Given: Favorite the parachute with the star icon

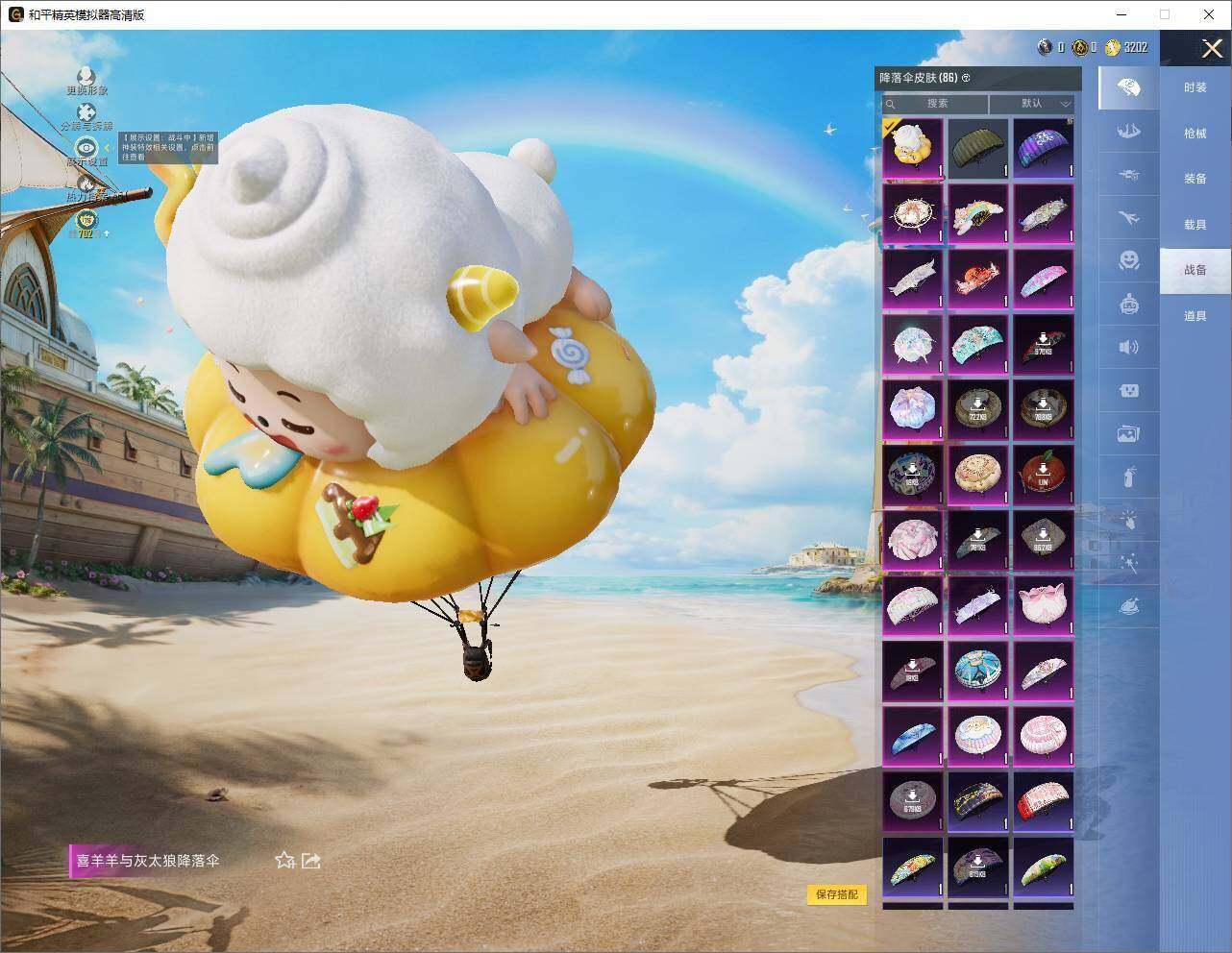Looking at the screenshot, I should 284,860.
